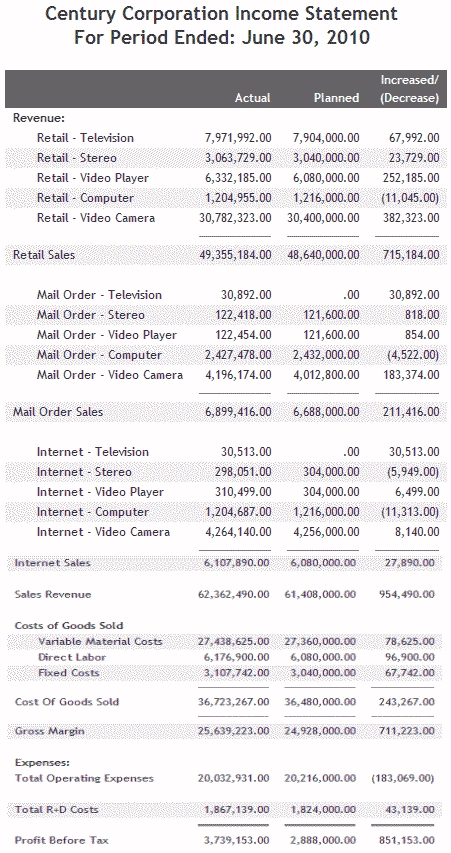This screenshot has width=451, height=853.
Task: Click Retail - Video Camera actual value 30,782,323.00
Action: click(235, 218)
